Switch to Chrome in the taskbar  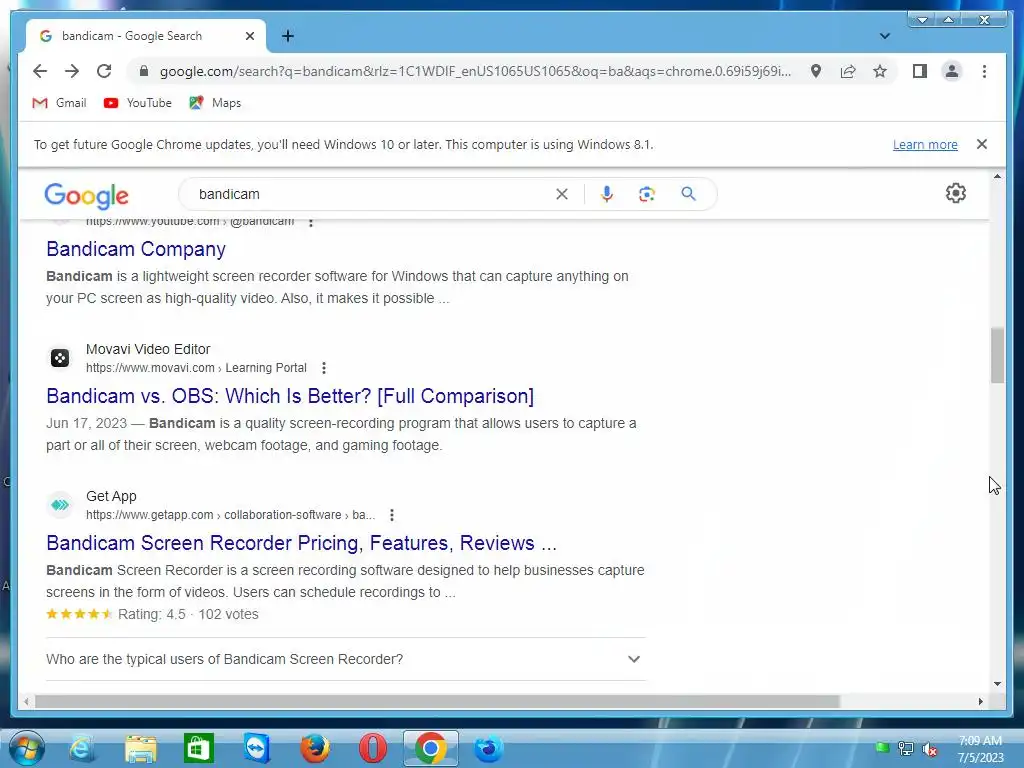pyautogui.click(x=431, y=748)
